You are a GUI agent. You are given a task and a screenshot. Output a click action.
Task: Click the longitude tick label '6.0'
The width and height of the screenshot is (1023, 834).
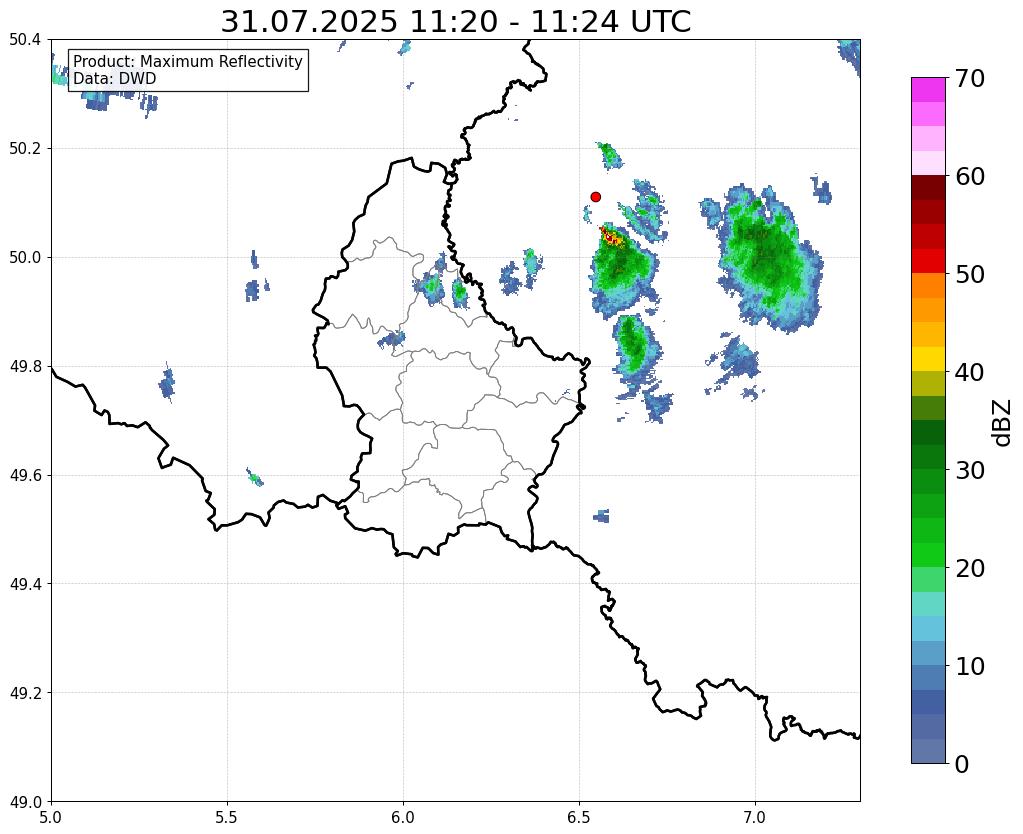pos(403,817)
